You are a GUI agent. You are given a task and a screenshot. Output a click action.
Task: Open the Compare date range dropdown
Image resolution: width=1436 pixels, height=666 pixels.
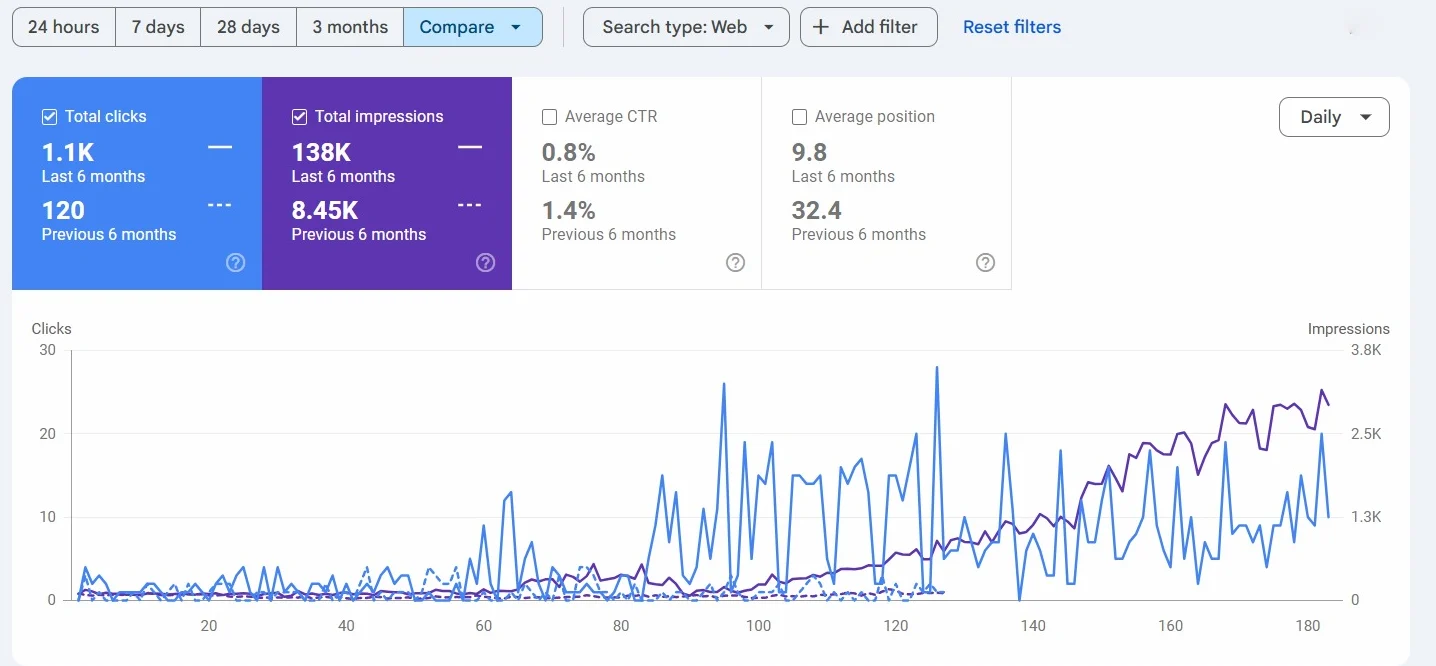click(472, 27)
